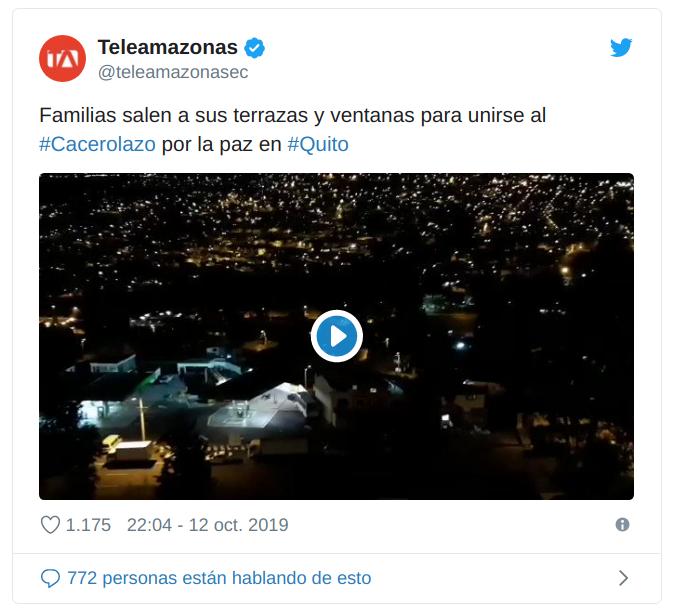Open the #Cacerolazo hashtag
The height and width of the screenshot is (612, 673).
97,144
